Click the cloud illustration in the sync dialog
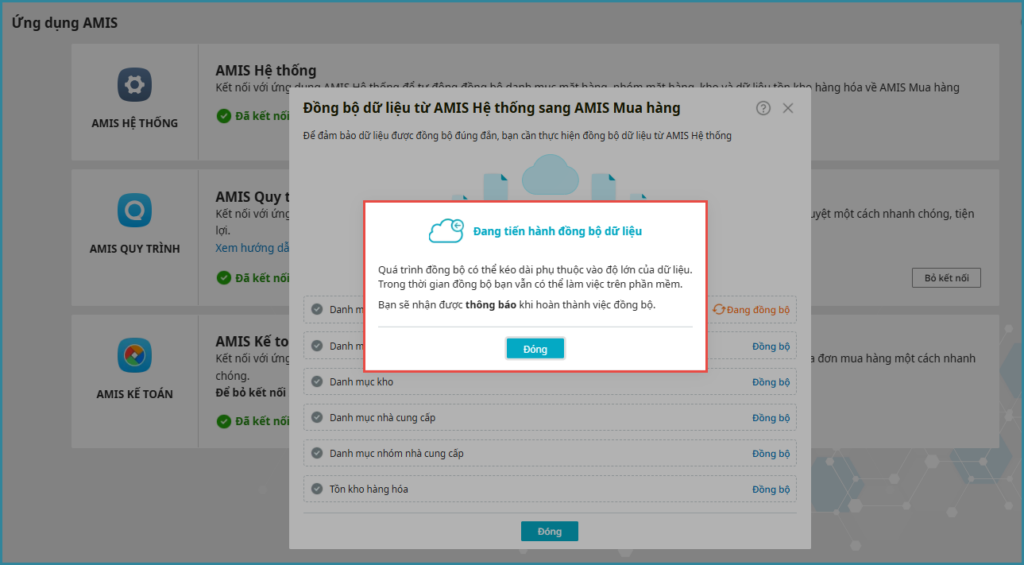Screen dimensions: 1024x565 pos(550,175)
